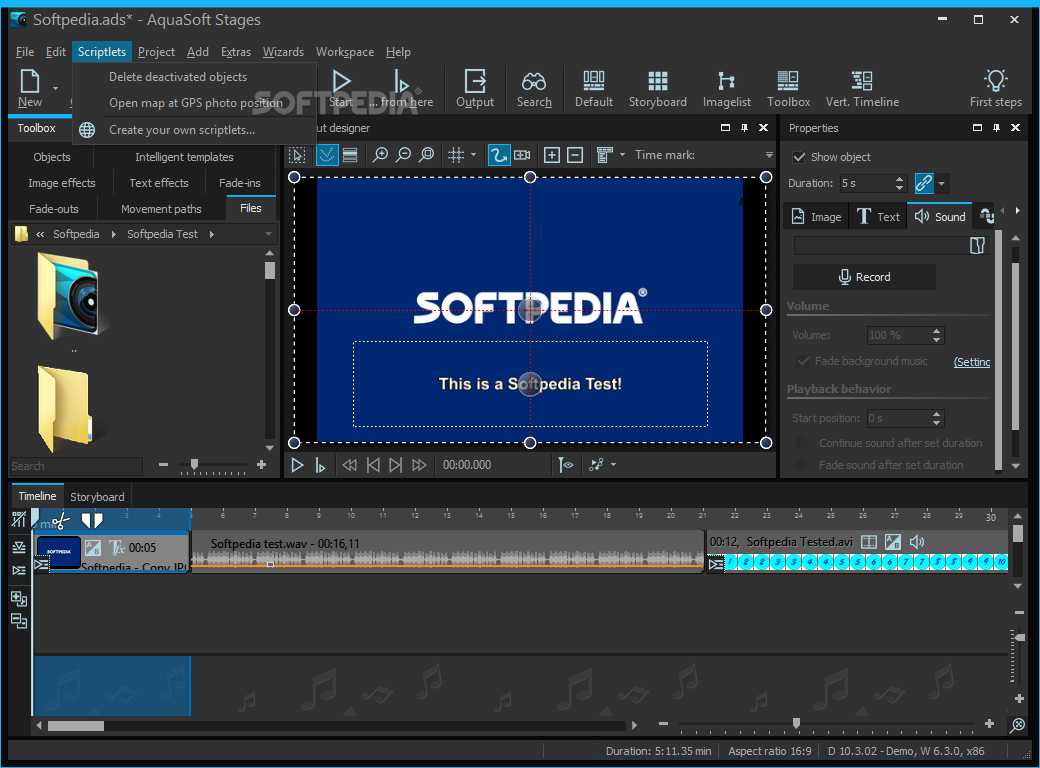Fit the layout designer zoom to window
Image resolution: width=1040 pixels, height=768 pixels.
tap(427, 155)
